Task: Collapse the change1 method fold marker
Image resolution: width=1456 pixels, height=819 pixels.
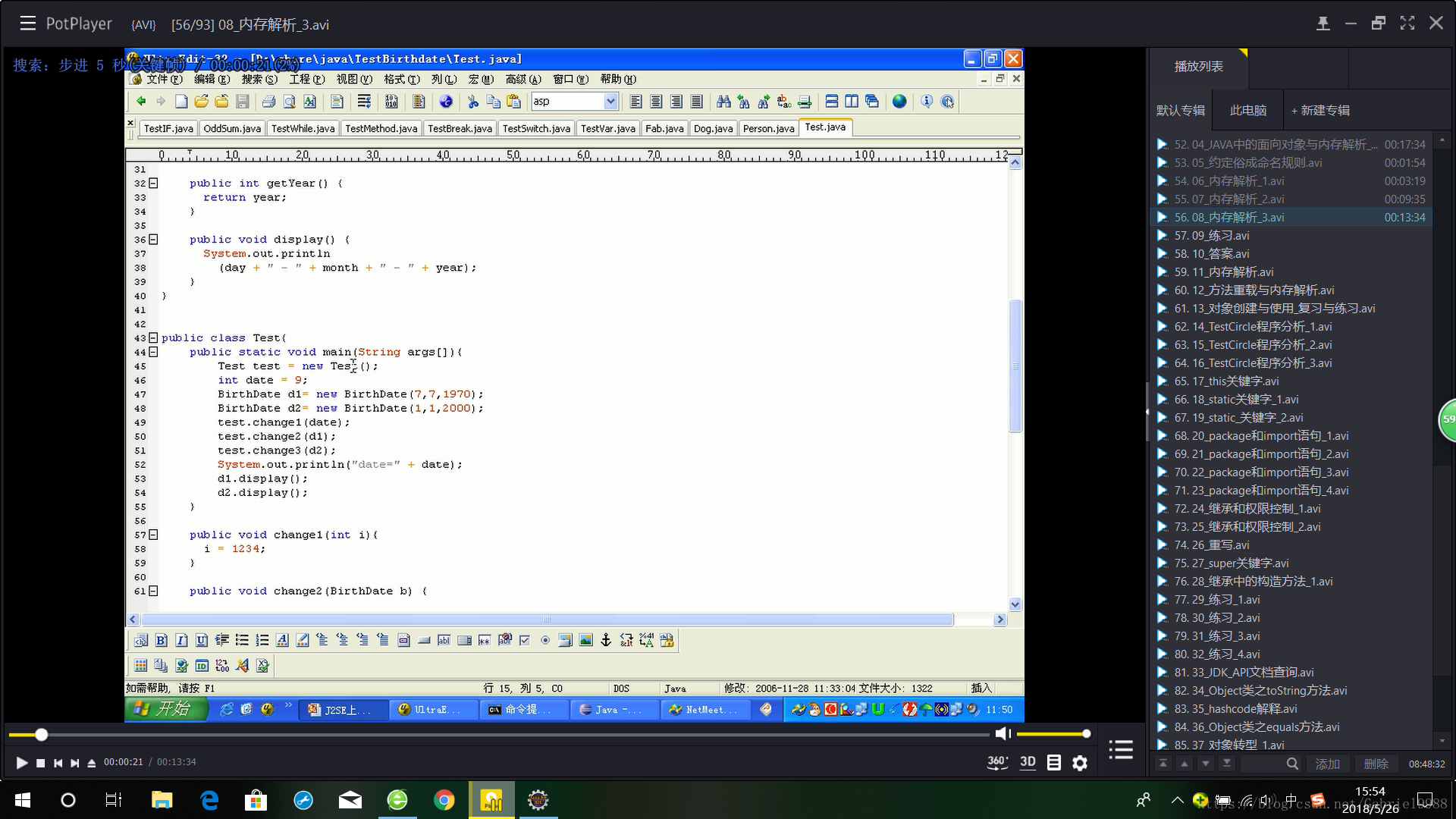Action: point(153,535)
